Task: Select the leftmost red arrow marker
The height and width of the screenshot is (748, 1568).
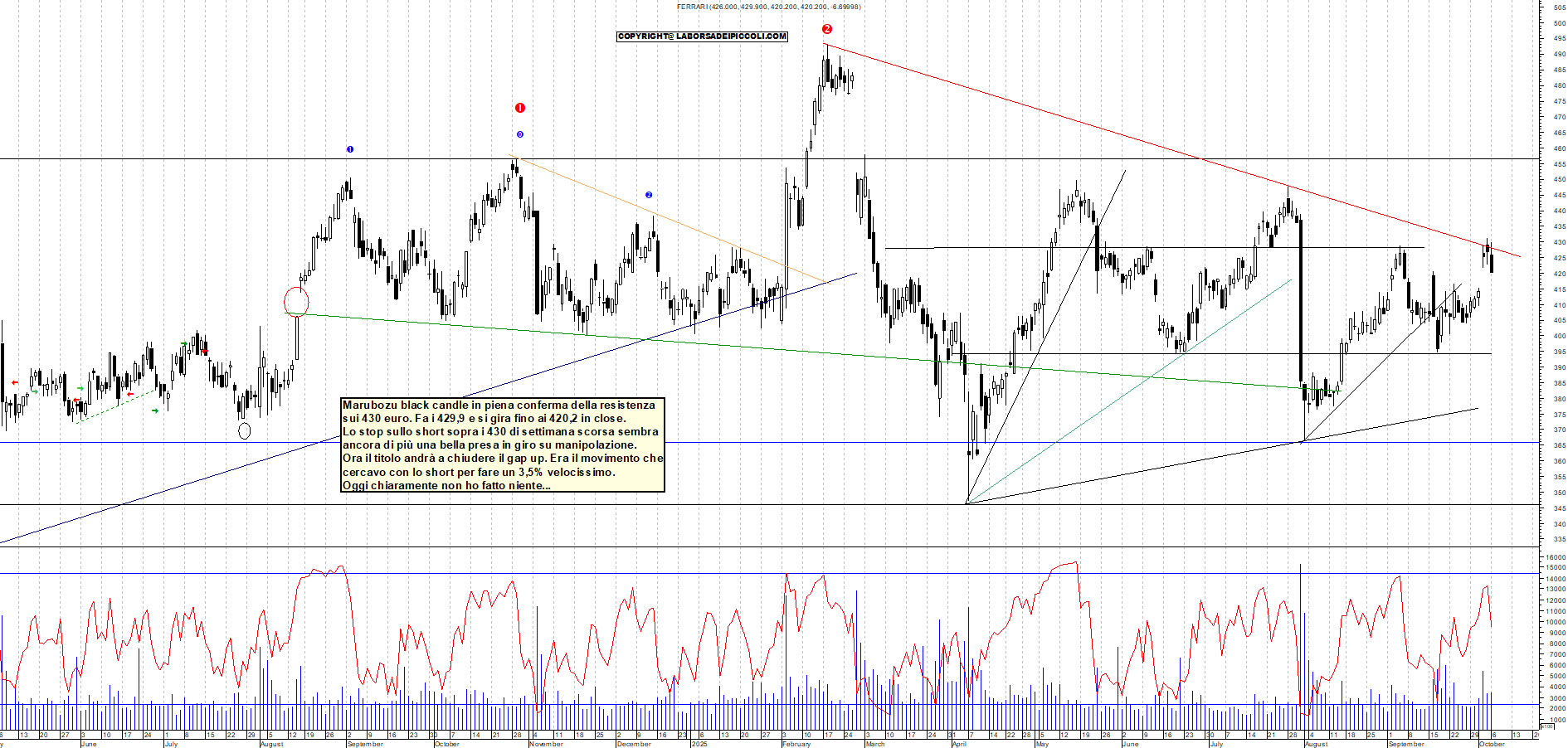Action: tap(15, 382)
